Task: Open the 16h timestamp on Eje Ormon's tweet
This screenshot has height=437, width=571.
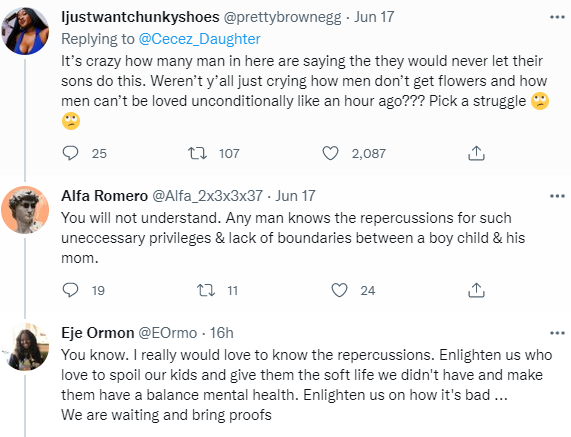Action: (221, 333)
